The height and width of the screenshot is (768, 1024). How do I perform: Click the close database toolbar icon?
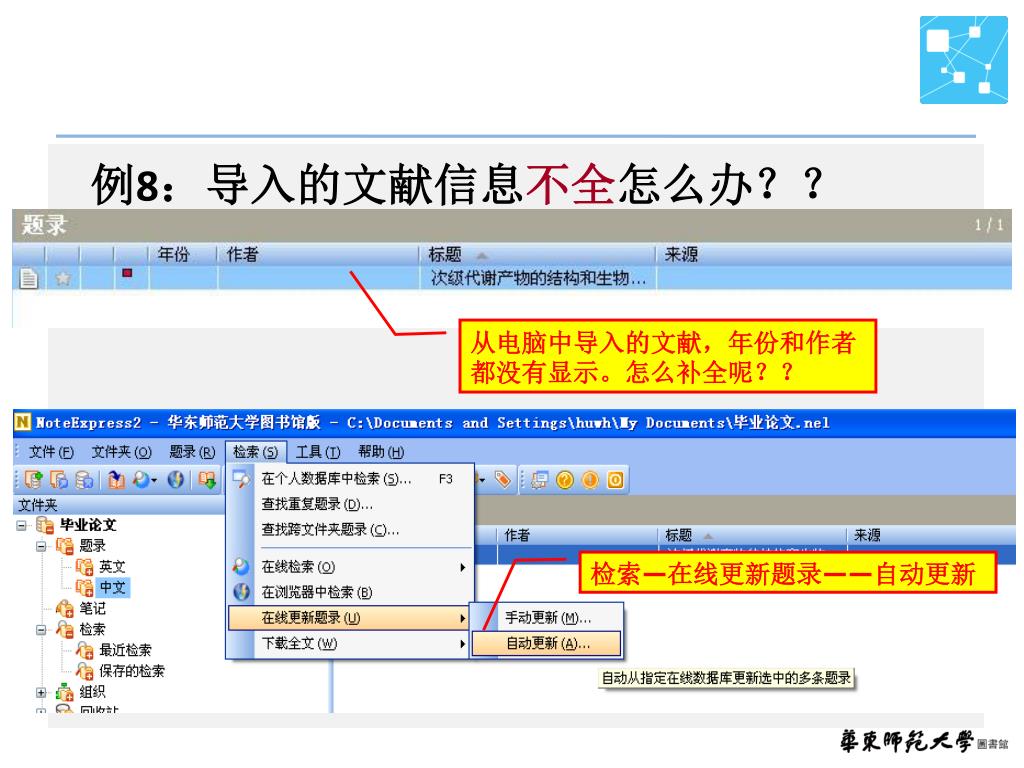(84, 480)
